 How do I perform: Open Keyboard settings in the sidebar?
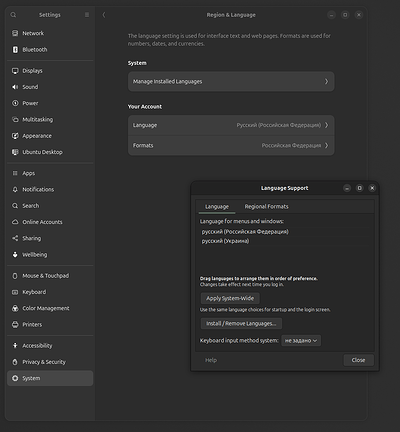coord(50,292)
